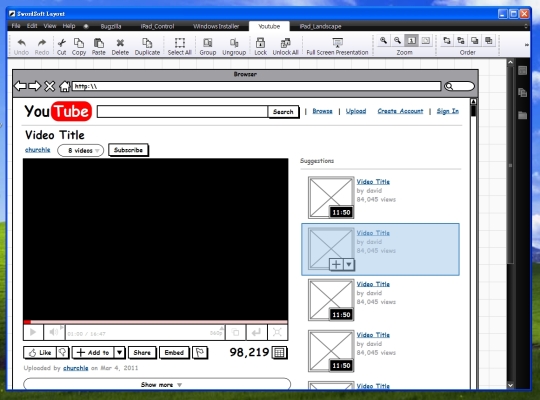Click the Share button
This screenshot has width=540, height=400.
click(x=142, y=352)
